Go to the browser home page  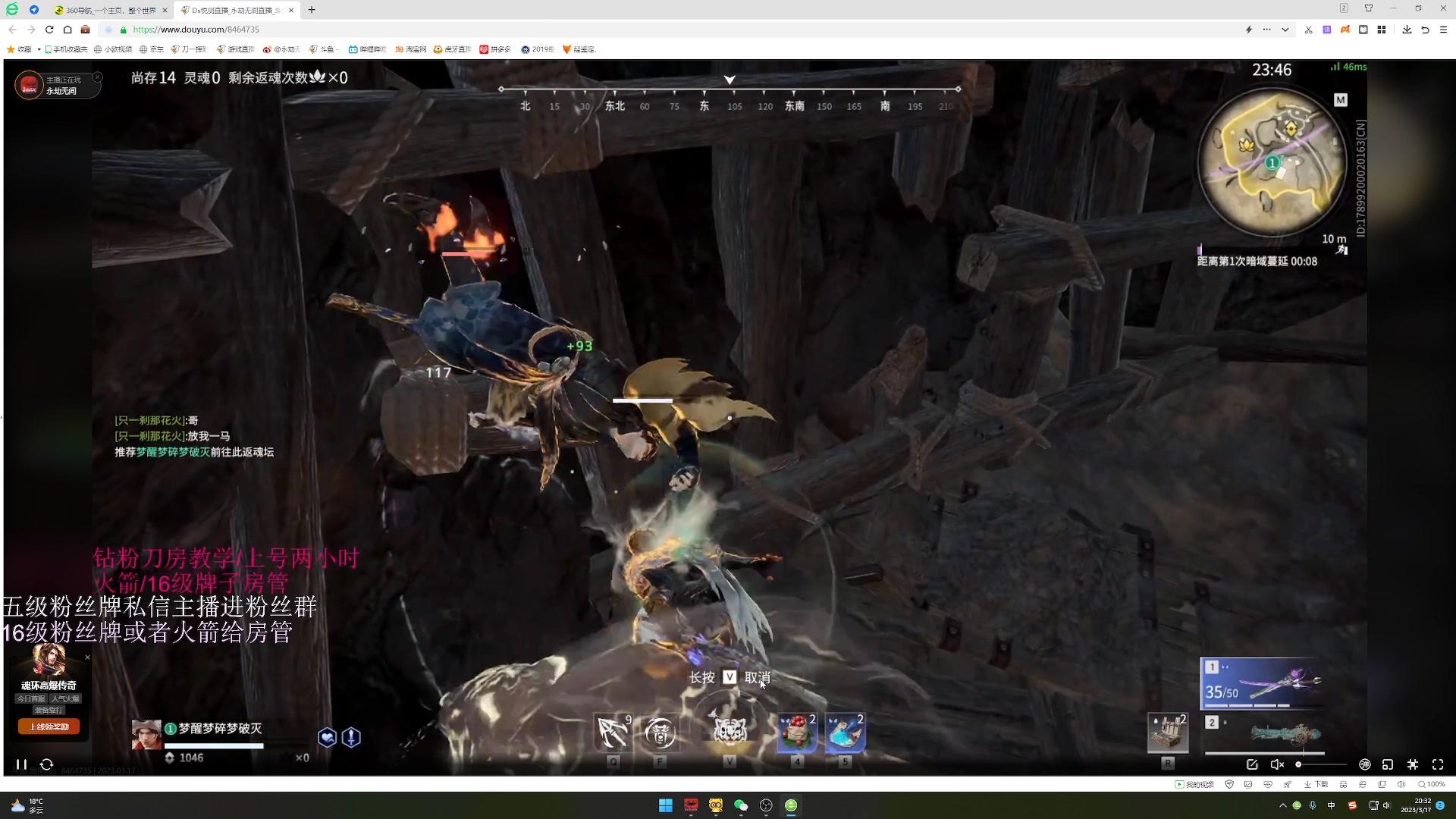tap(67, 30)
